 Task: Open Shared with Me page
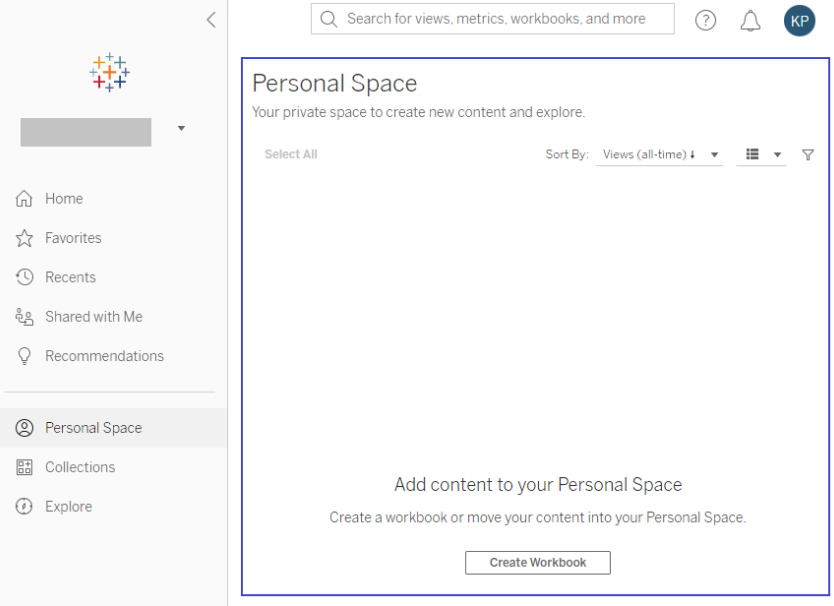(93, 317)
